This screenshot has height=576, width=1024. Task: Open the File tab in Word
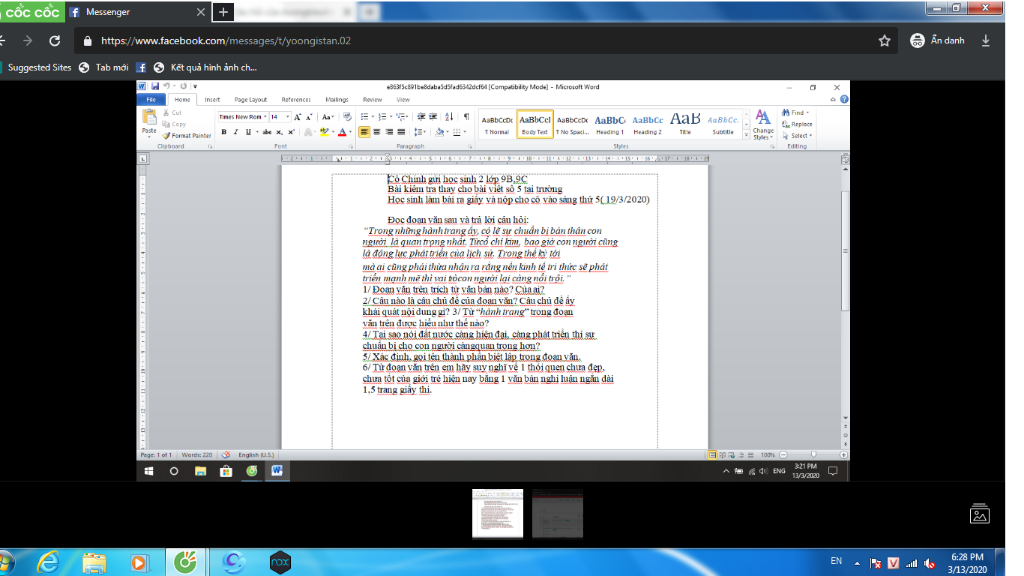pos(152,99)
